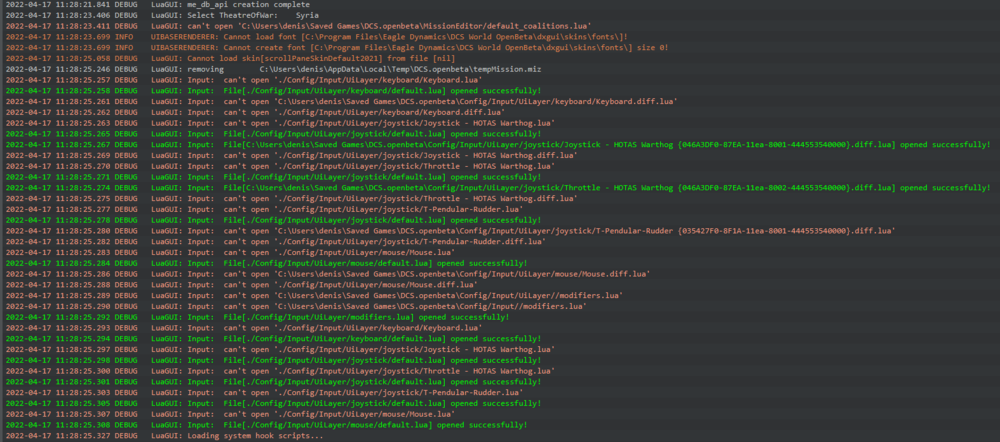Screen dimensions: 1000x442
Task: Click the 11:28:25.298 joystick/default.lua opened line
Action: (x=273, y=360)
